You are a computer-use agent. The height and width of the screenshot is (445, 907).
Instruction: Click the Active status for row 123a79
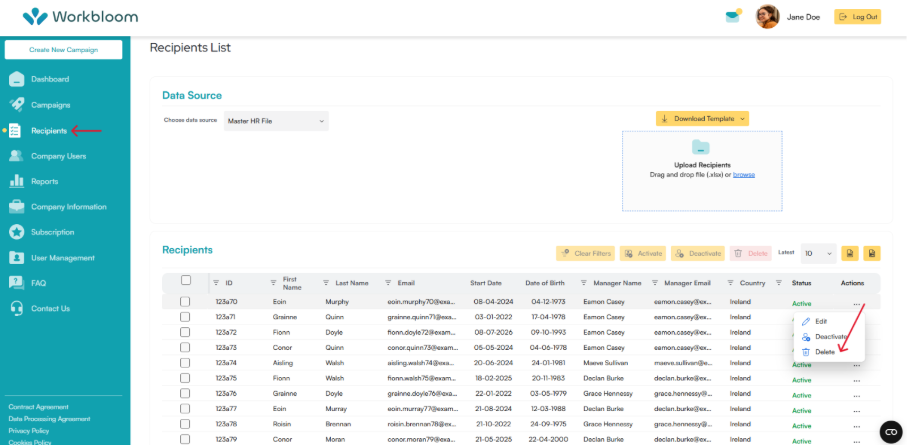click(802, 440)
